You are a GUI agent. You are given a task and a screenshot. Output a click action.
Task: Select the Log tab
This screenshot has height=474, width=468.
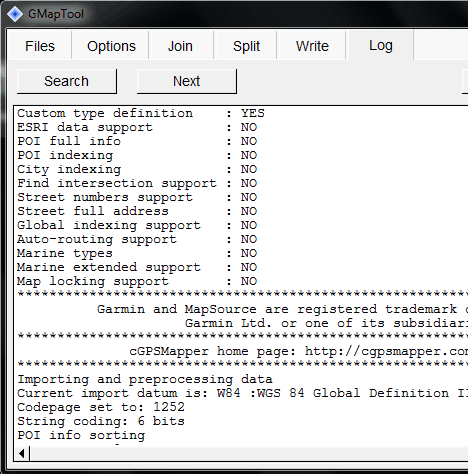point(381,45)
